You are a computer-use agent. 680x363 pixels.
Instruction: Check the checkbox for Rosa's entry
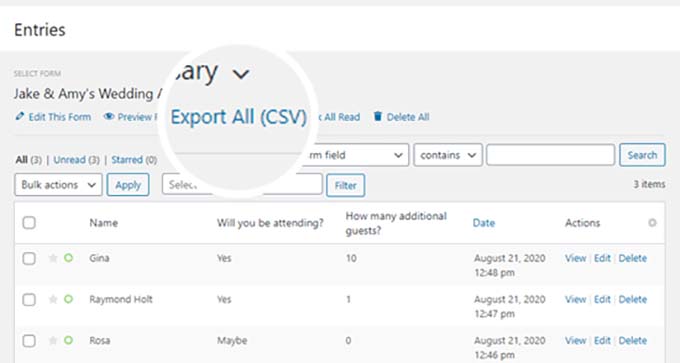click(x=29, y=341)
